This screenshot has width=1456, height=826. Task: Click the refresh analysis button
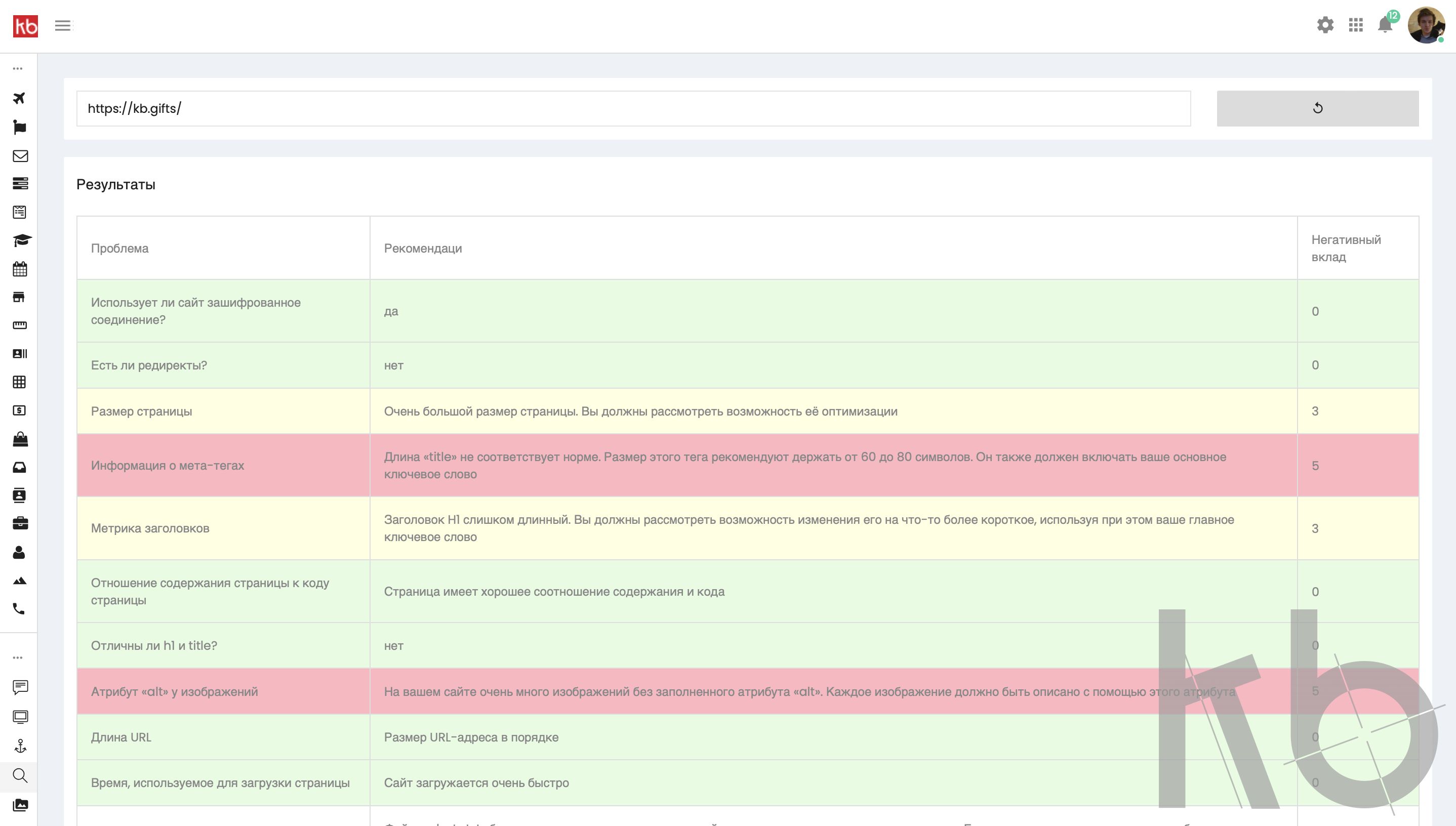pos(1317,108)
